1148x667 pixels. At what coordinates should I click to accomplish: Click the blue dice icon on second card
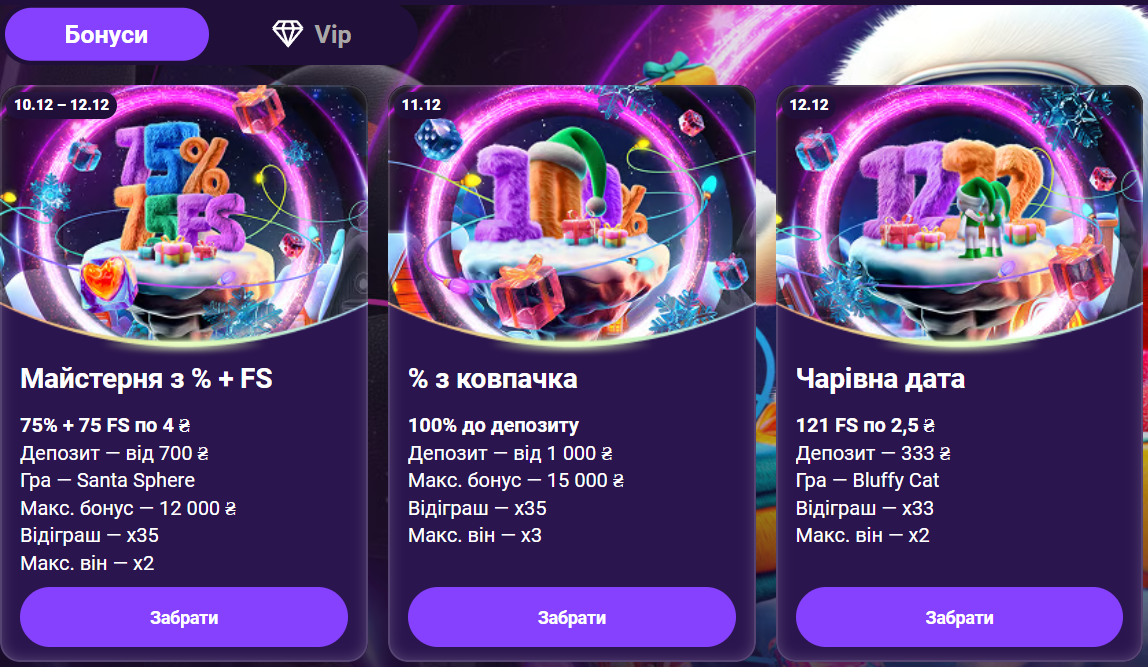(x=438, y=139)
